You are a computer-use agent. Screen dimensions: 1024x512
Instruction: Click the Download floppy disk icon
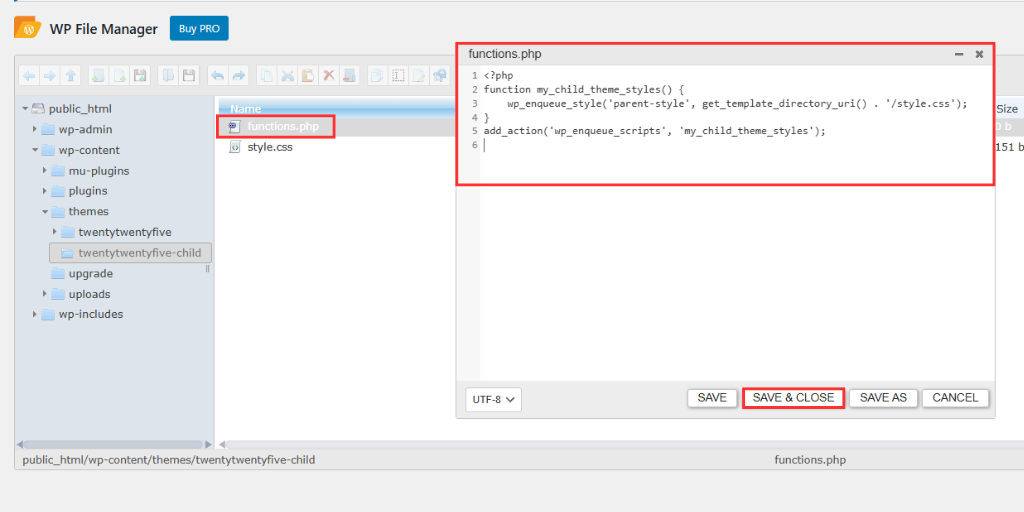click(x=189, y=76)
